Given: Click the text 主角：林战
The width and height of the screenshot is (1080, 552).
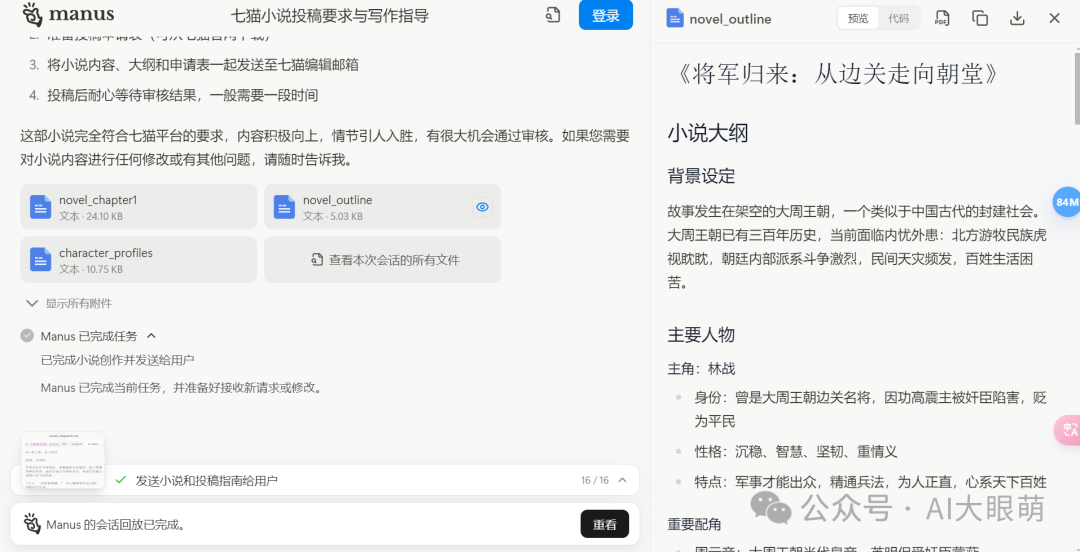Looking at the screenshot, I should point(701,369).
